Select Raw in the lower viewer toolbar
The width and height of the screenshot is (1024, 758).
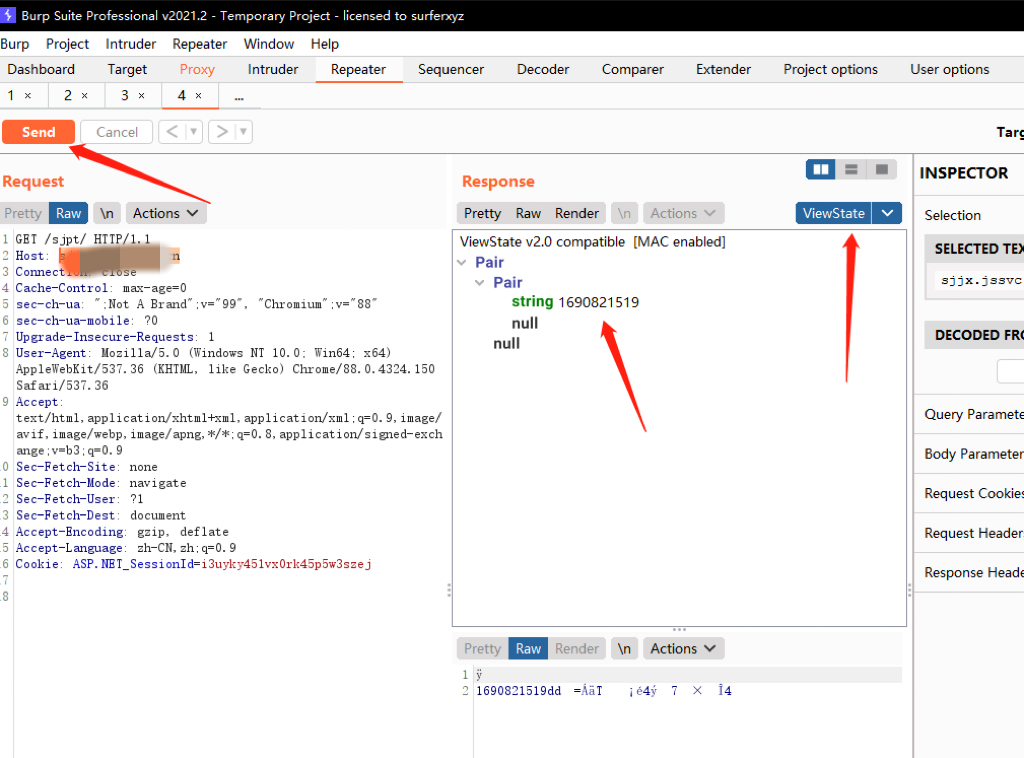(x=528, y=649)
